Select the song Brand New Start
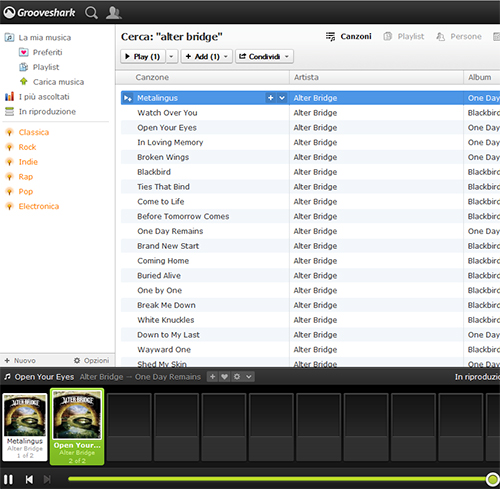This screenshot has width=500, height=489. [x=168, y=246]
